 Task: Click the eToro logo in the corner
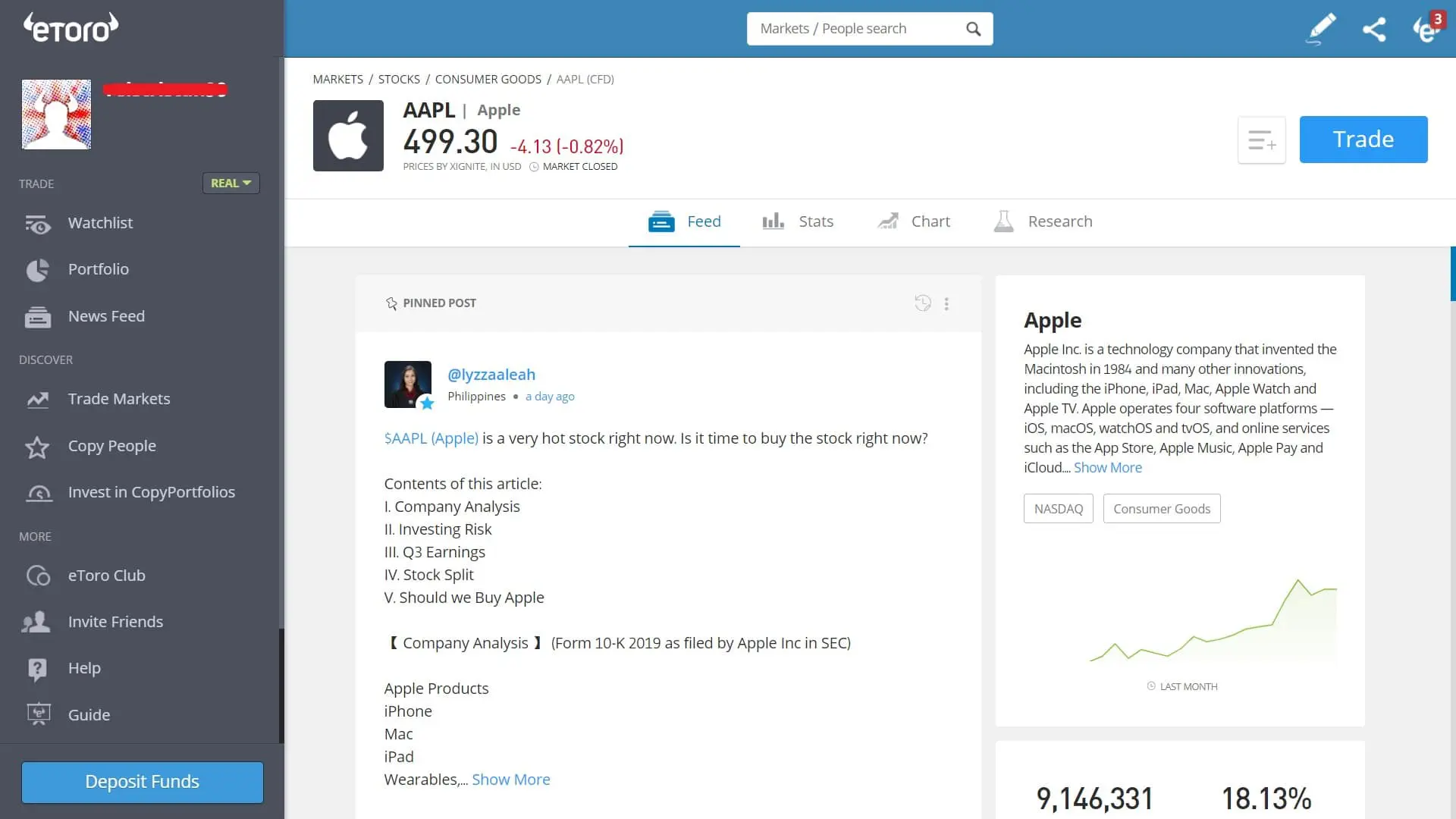70,27
